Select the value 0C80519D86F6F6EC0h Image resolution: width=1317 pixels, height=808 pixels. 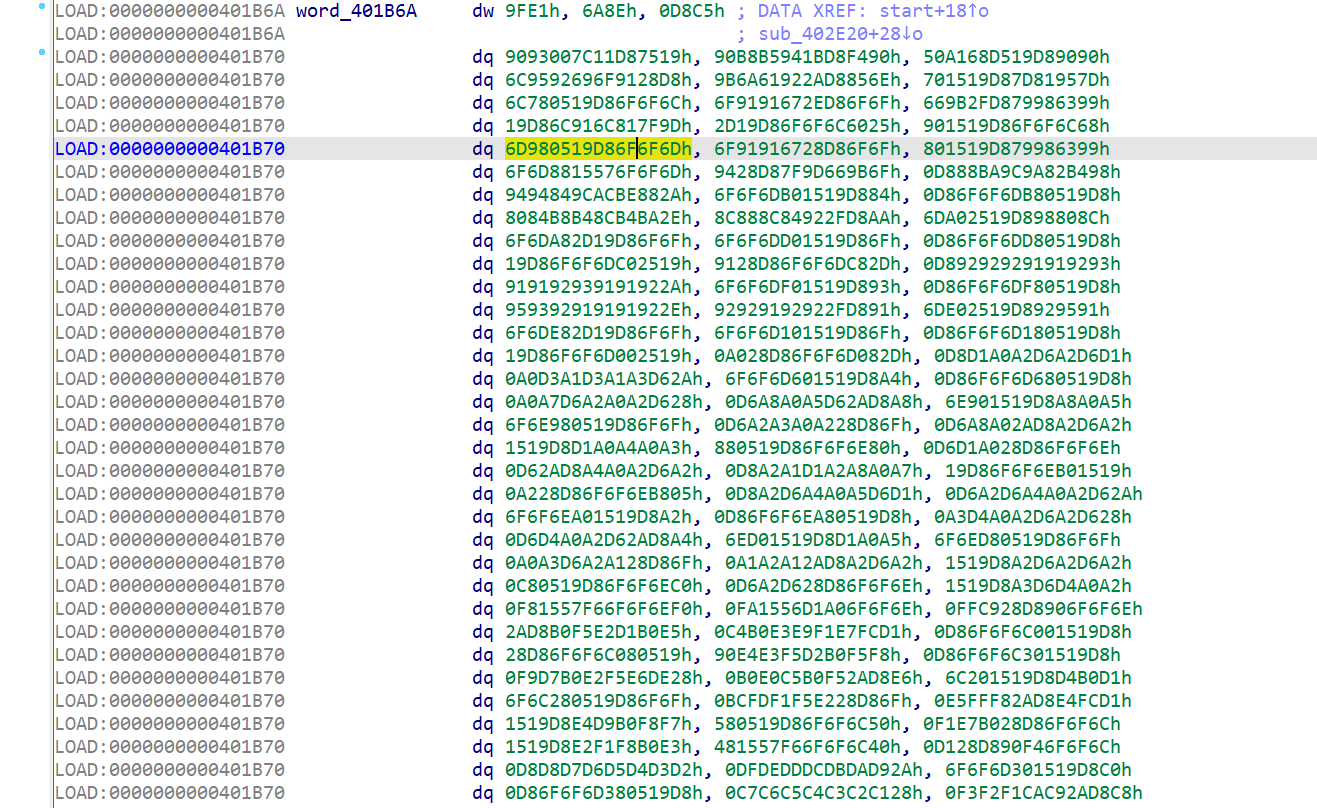604,586
